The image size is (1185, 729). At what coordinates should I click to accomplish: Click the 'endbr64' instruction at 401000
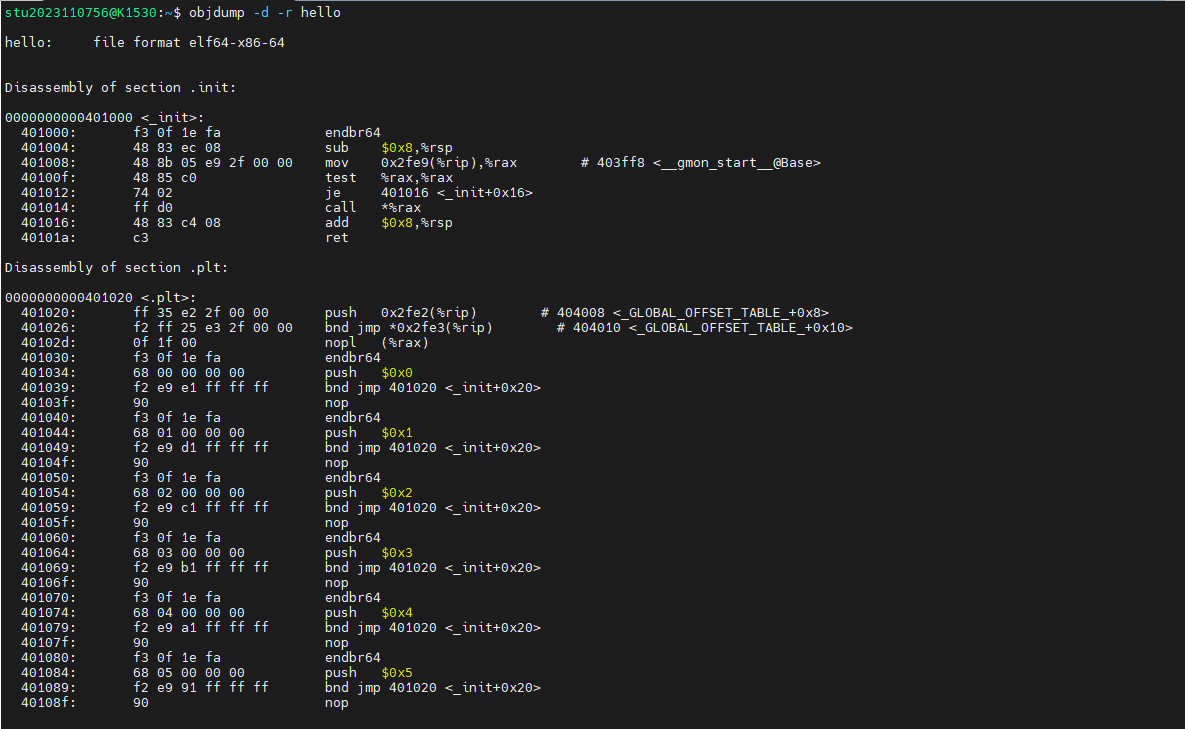[x=353, y=133]
